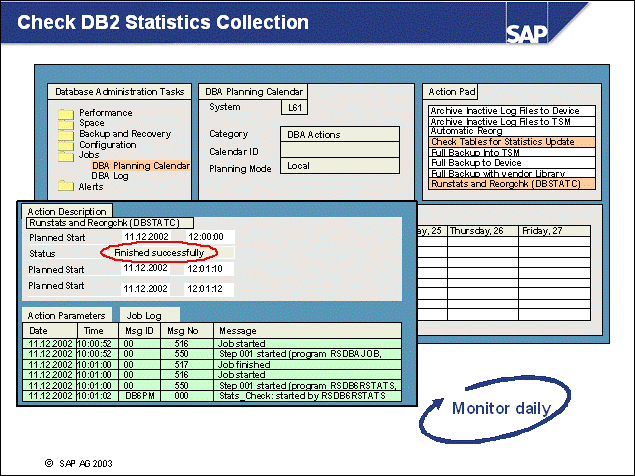635x476 pixels.
Task: Click the Space folder icon
Action: pyautogui.click(x=66, y=124)
